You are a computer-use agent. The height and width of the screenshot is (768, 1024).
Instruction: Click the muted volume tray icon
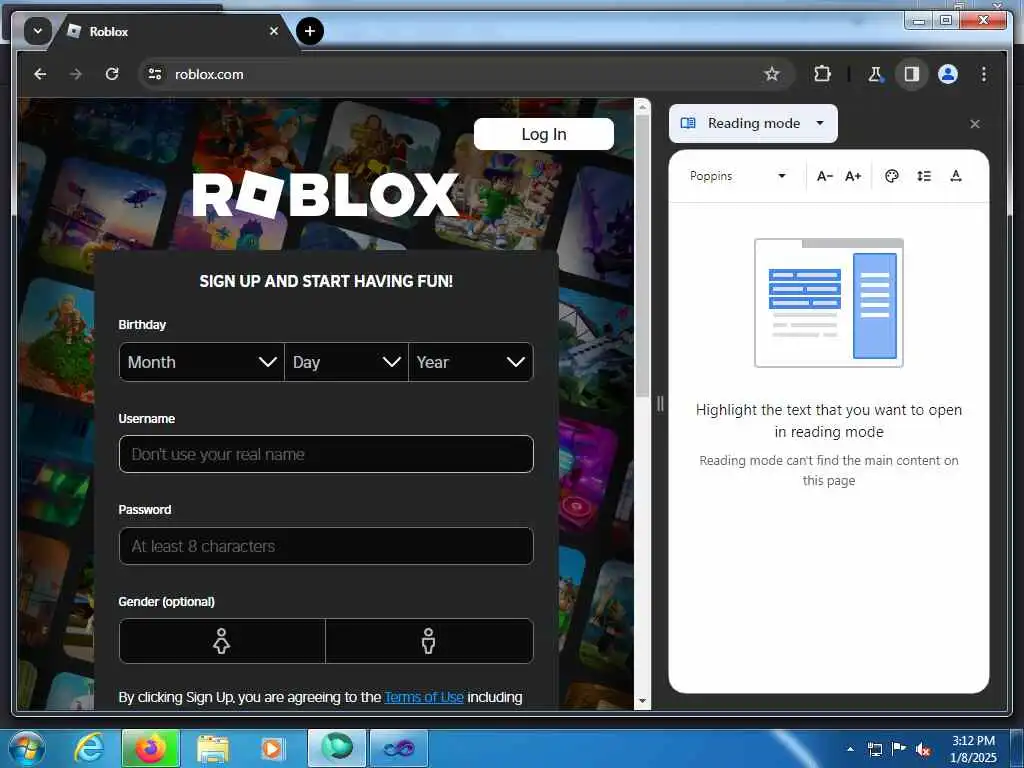[923, 750]
